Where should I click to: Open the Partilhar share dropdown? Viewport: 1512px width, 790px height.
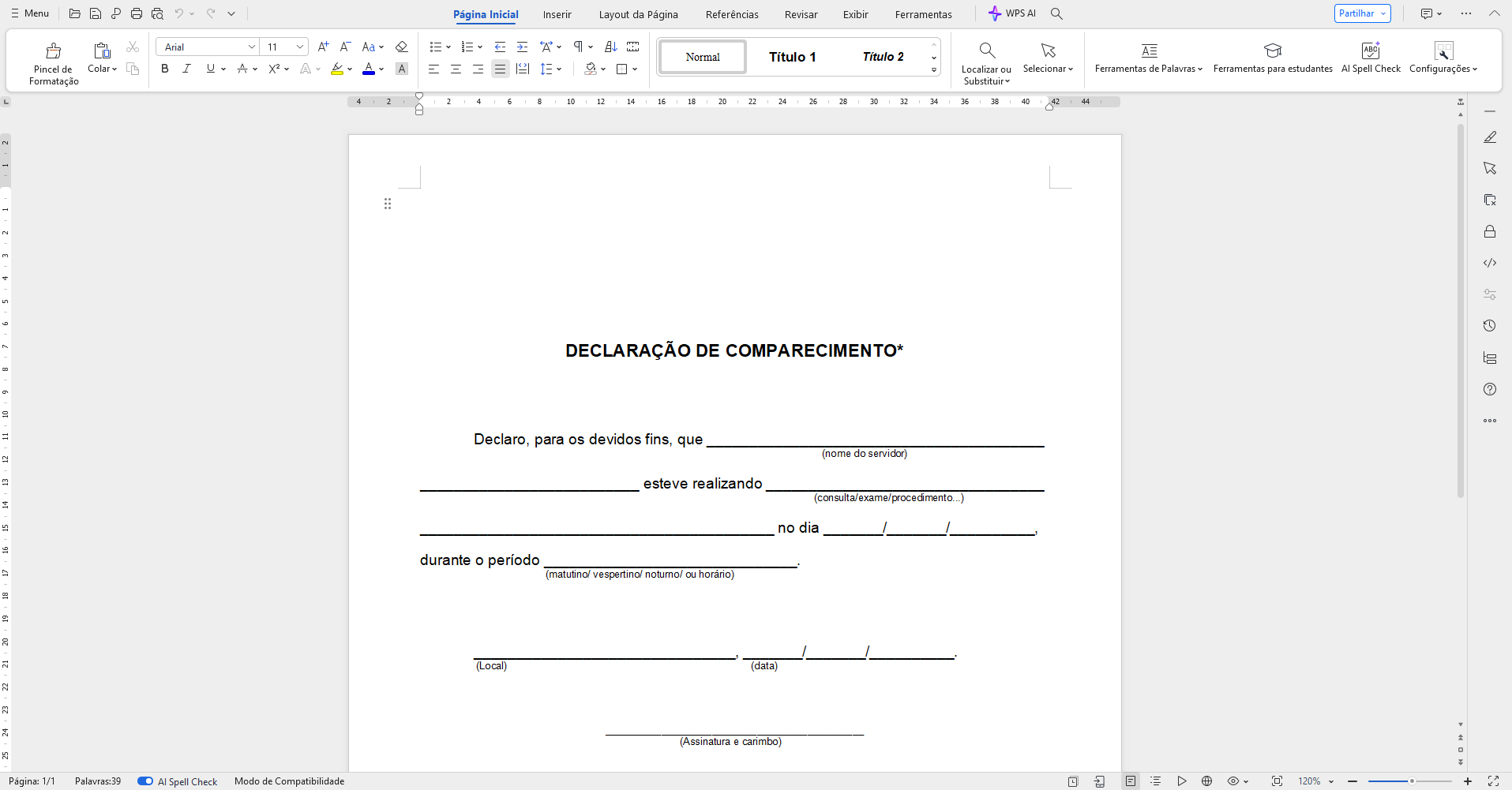click(1383, 13)
